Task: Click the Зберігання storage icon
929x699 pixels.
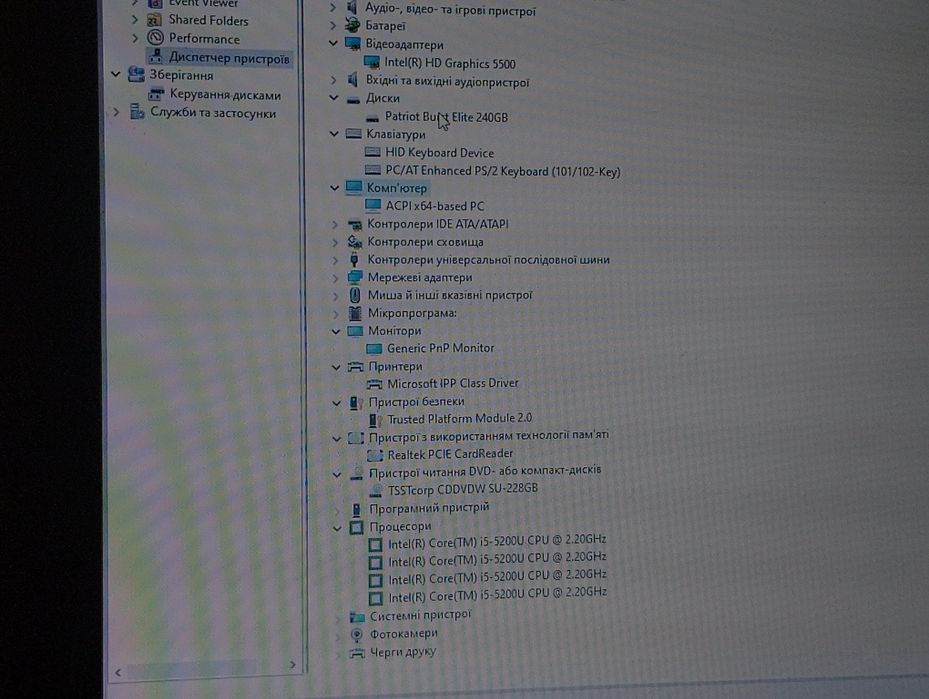Action: pos(136,75)
